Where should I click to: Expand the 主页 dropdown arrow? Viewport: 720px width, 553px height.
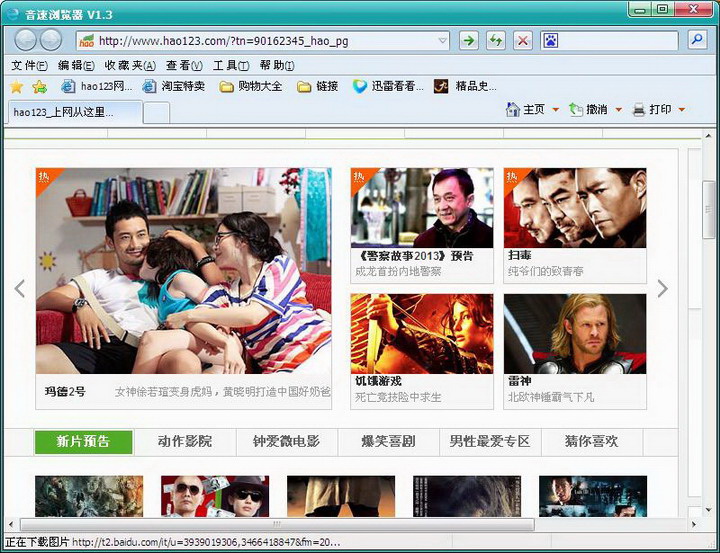tap(555, 109)
